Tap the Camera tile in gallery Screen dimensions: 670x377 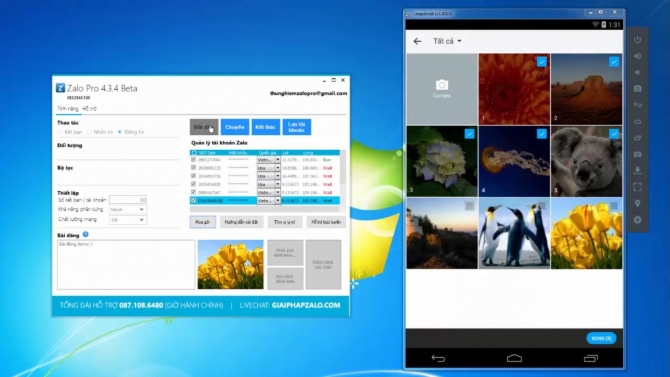pos(442,89)
